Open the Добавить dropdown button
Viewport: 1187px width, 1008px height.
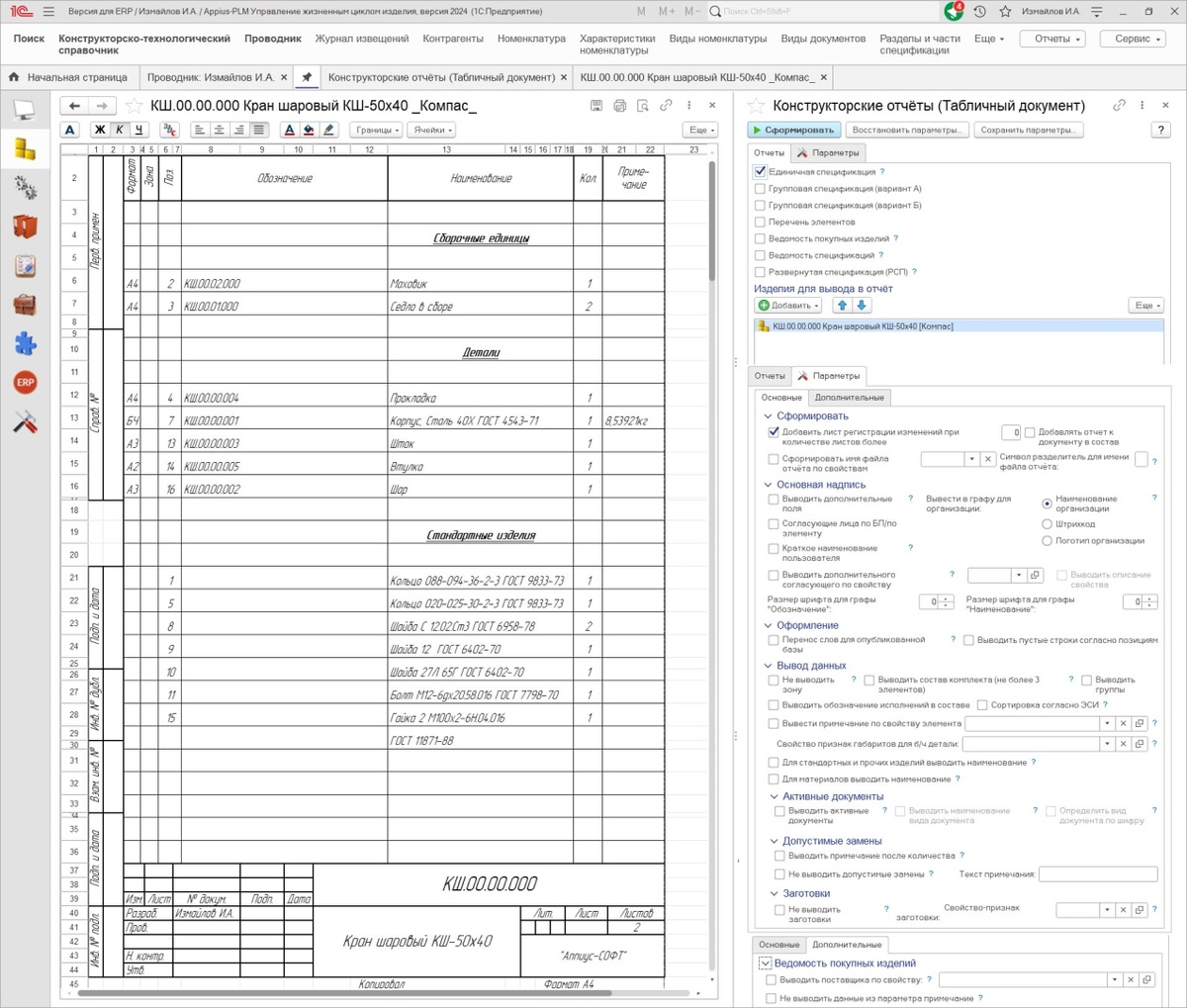coord(788,306)
